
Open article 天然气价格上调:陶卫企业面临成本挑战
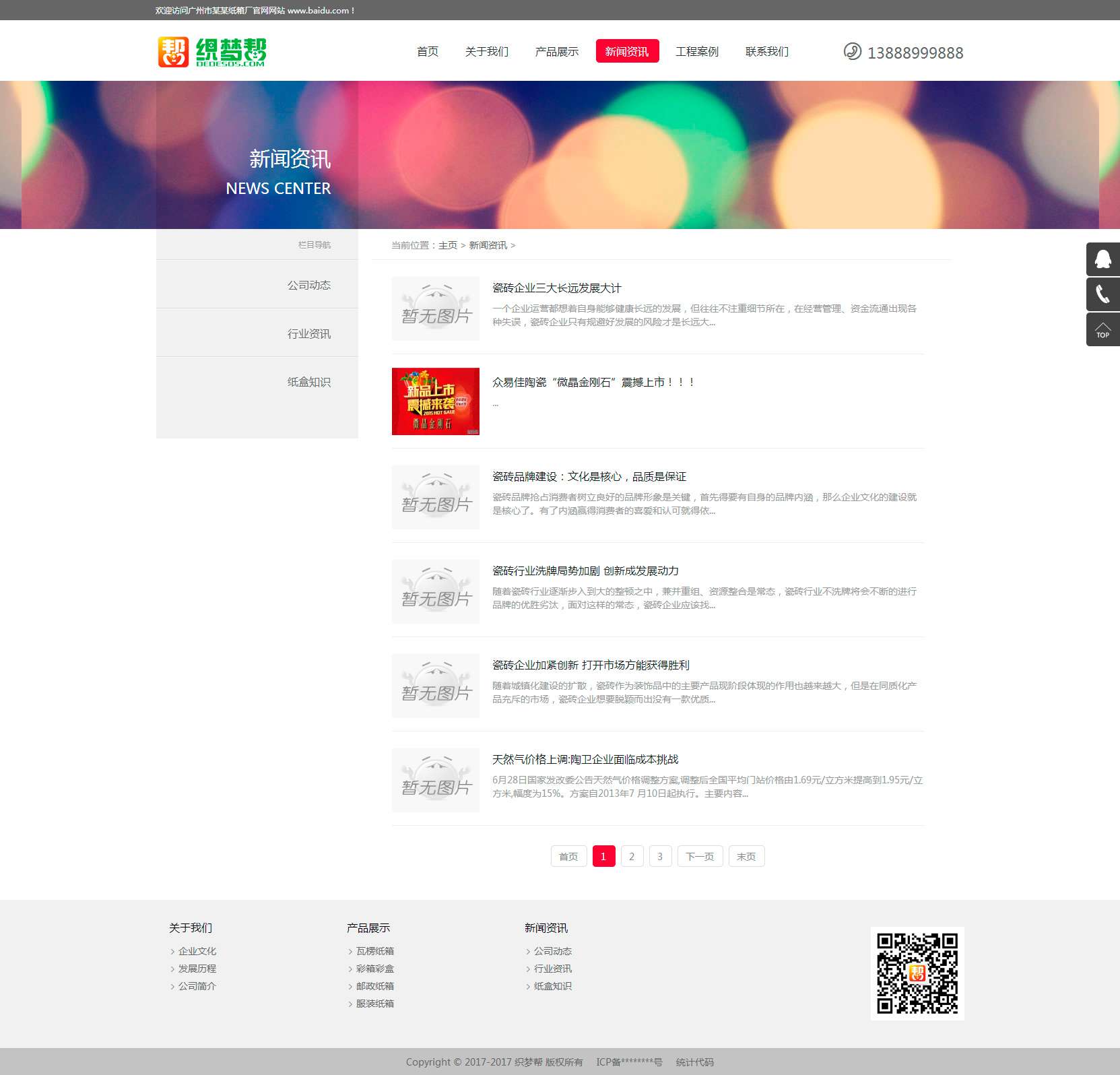pos(585,759)
